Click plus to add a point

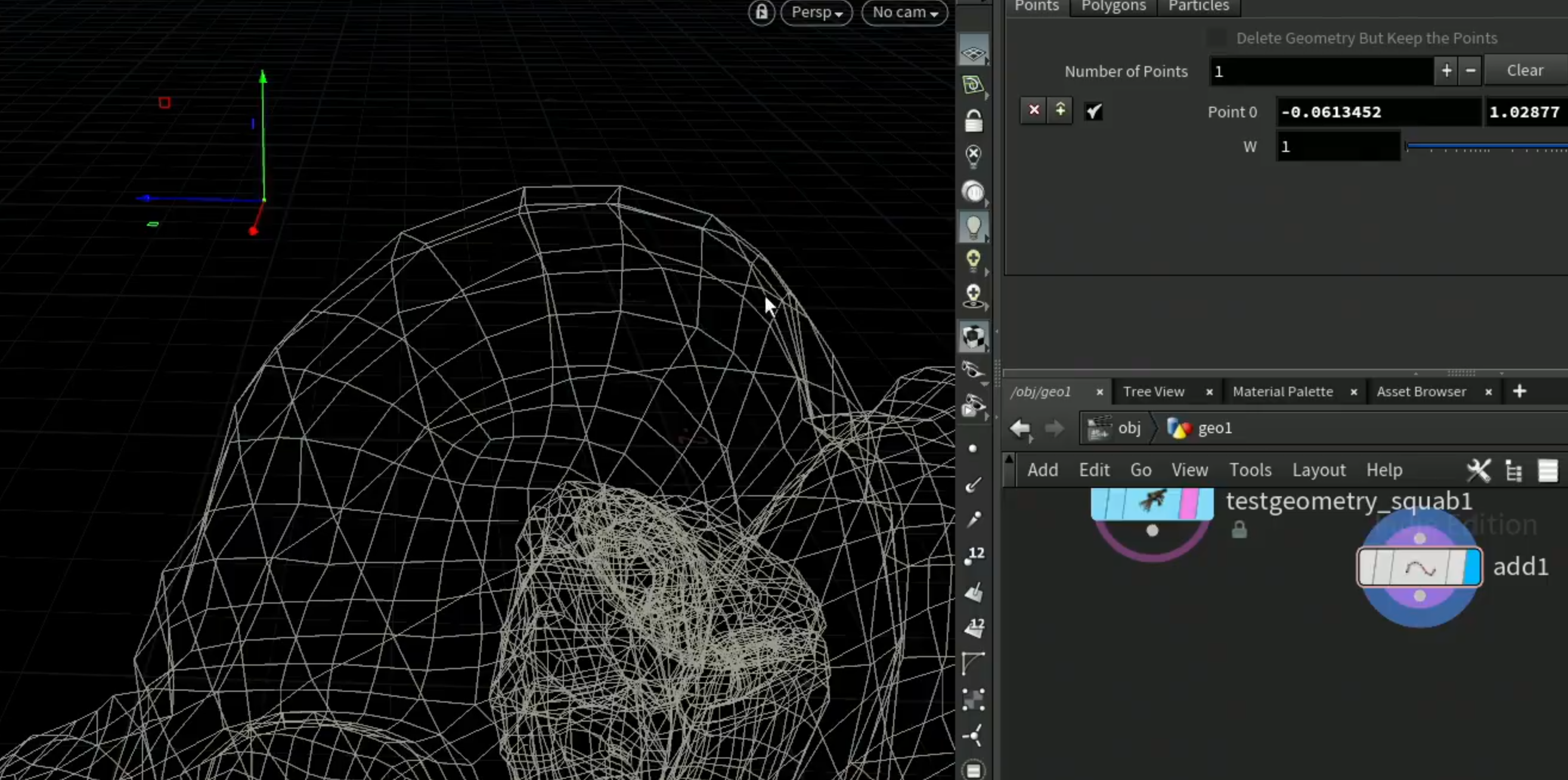click(x=1446, y=70)
